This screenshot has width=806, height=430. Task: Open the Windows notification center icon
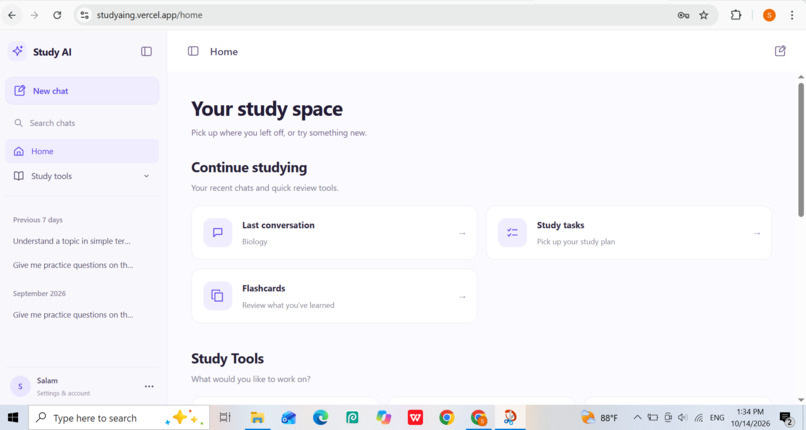coord(786,418)
